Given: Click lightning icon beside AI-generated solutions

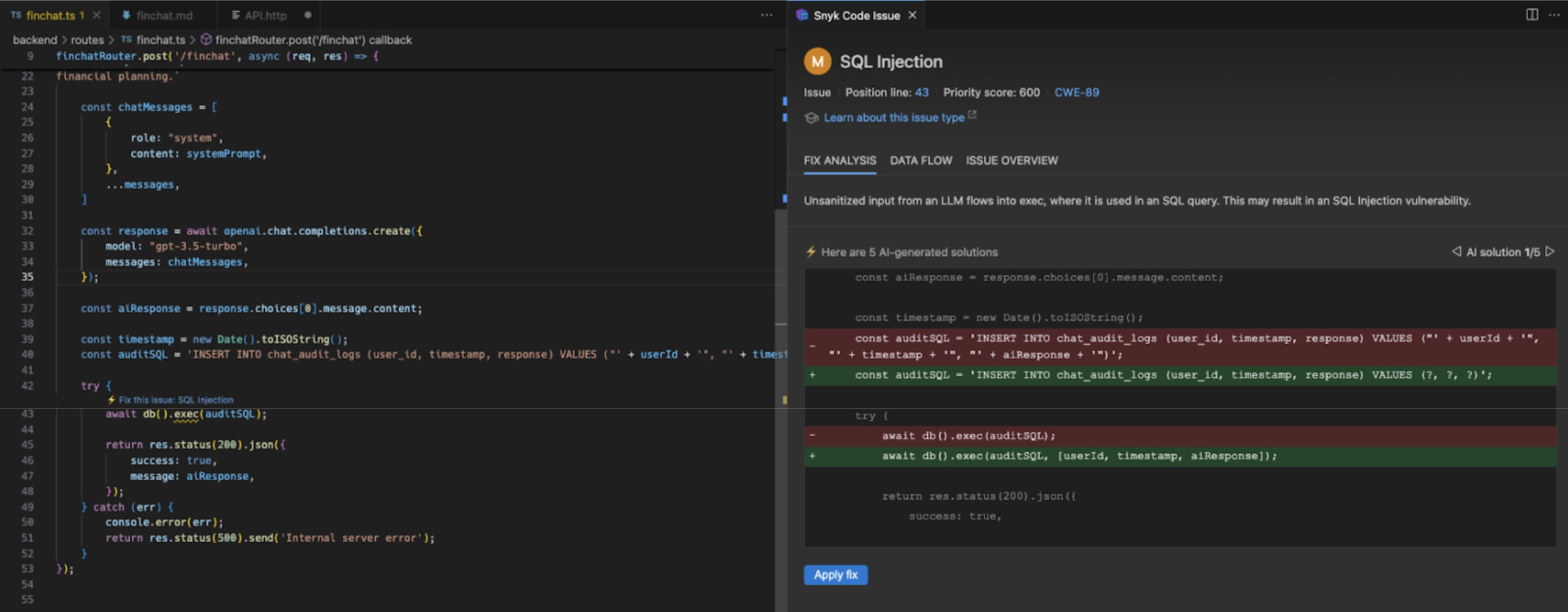Looking at the screenshot, I should pyautogui.click(x=811, y=252).
